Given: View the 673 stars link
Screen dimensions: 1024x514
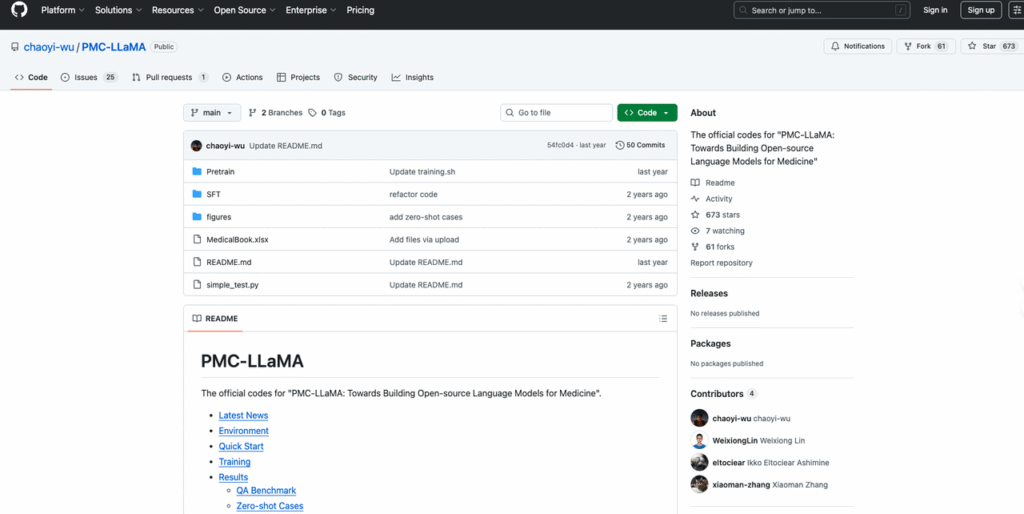Looking at the screenshot, I should click(715, 215).
